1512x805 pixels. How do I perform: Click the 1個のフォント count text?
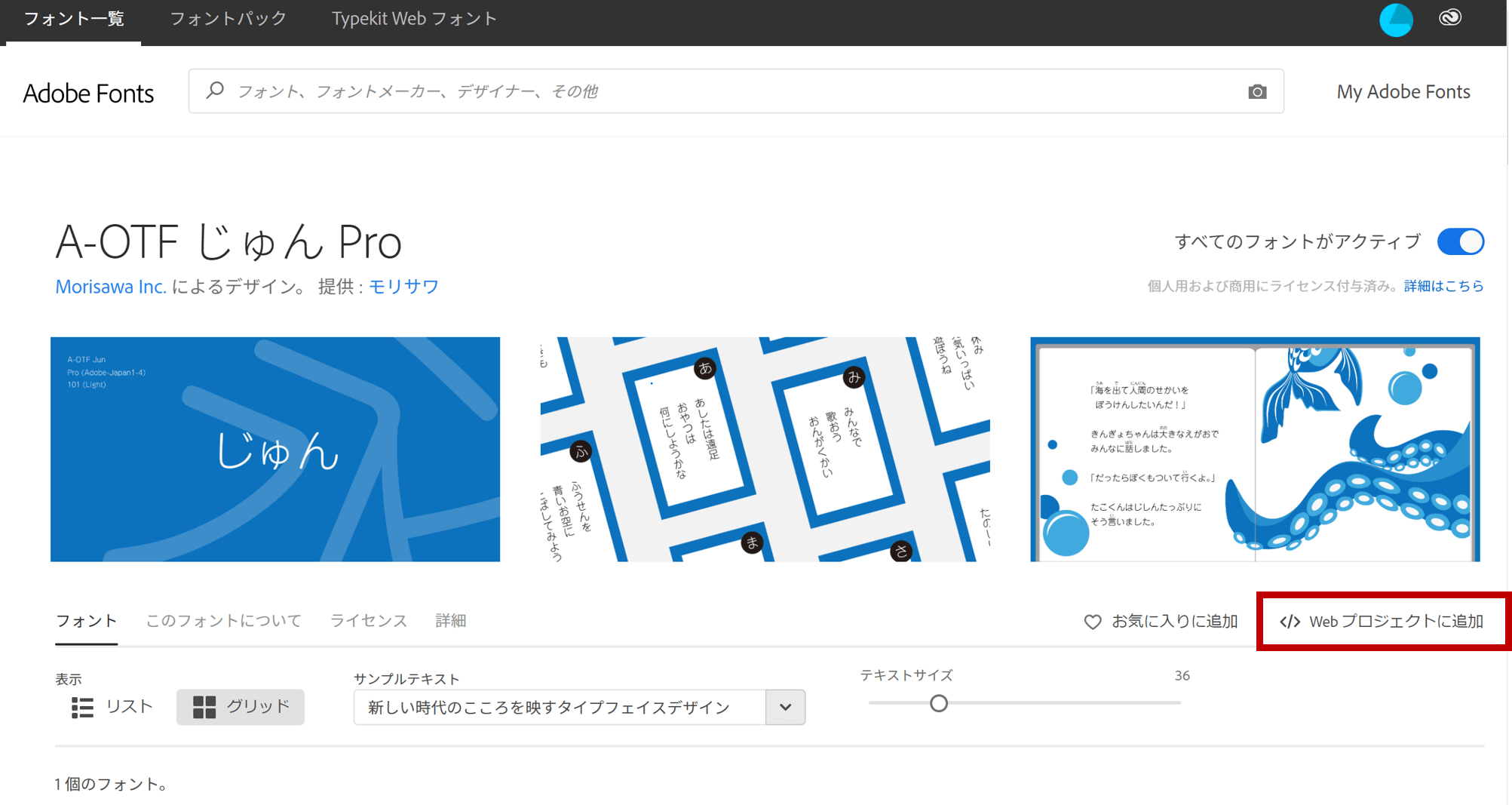click(x=111, y=784)
